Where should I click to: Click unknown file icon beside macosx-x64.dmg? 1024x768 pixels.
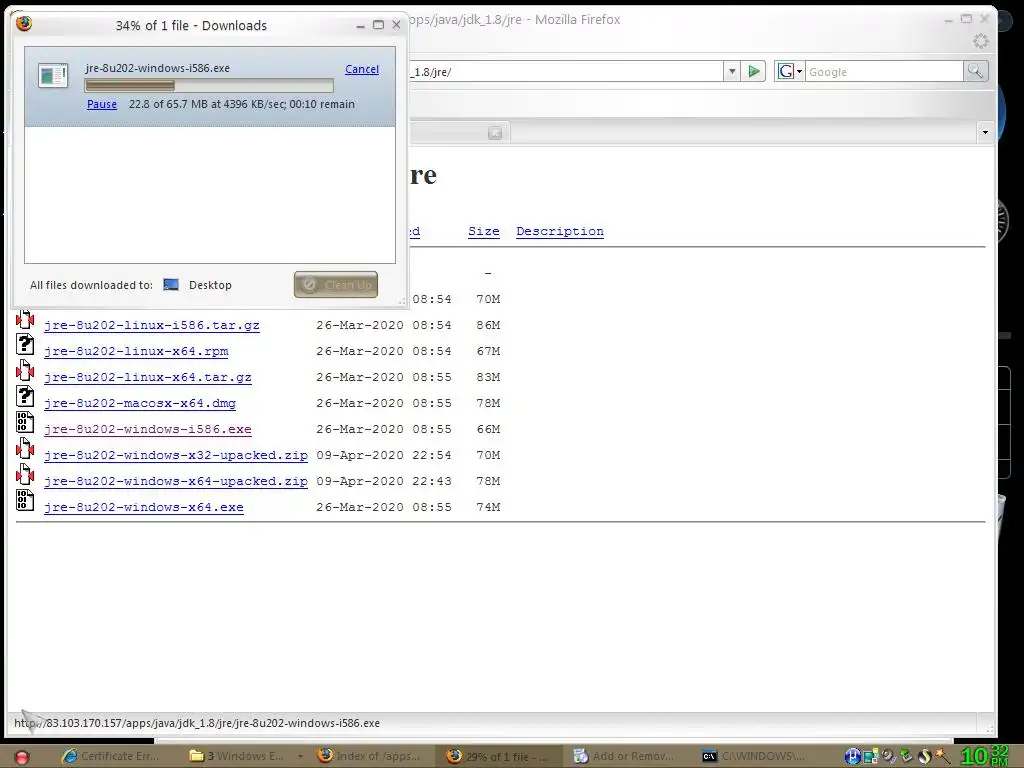pyautogui.click(x=25, y=396)
